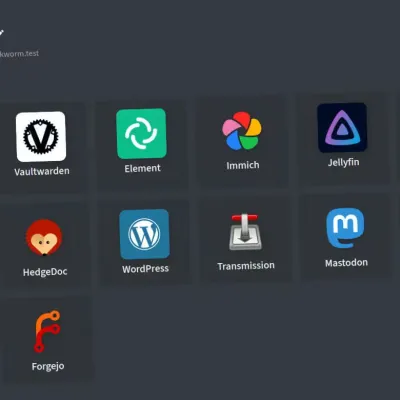Click the Transmission label text
This screenshot has width=400, height=400.
pos(246,266)
